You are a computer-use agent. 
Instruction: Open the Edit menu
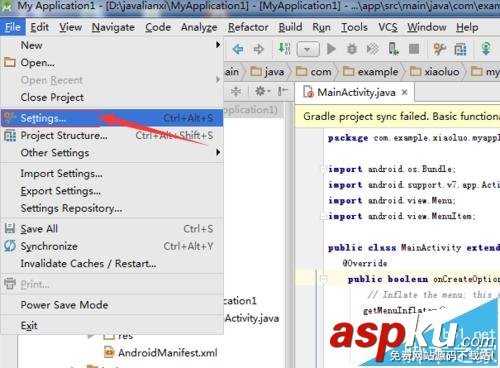pyautogui.click(x=39, y=27)
